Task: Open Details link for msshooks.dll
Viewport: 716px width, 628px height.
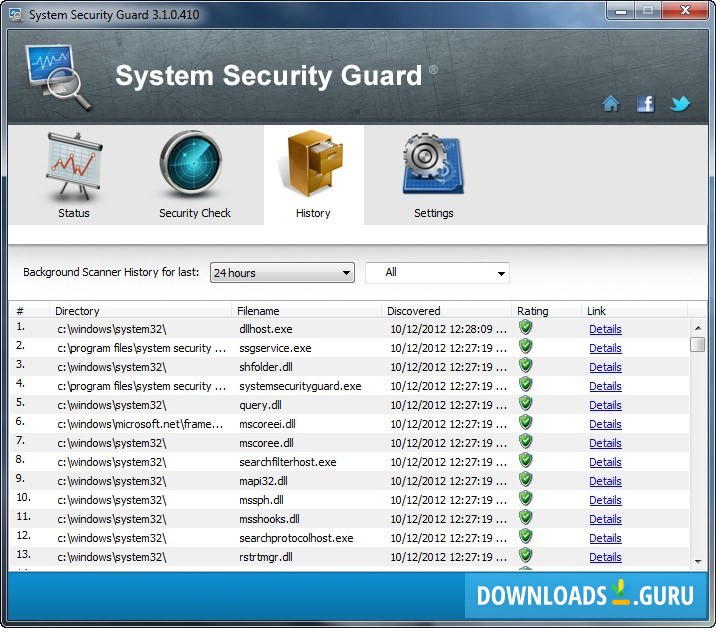Action: pyautogui.click(x=605, y=519)
